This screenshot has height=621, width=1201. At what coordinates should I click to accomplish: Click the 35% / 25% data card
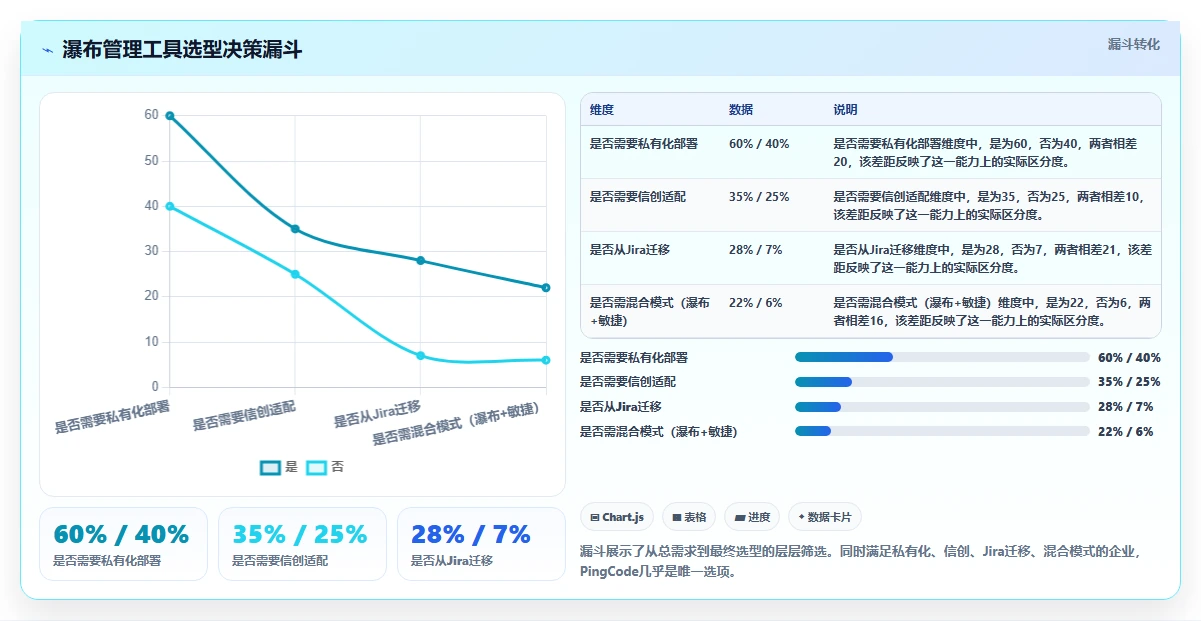pyautogui.click(x=302, y=544)
